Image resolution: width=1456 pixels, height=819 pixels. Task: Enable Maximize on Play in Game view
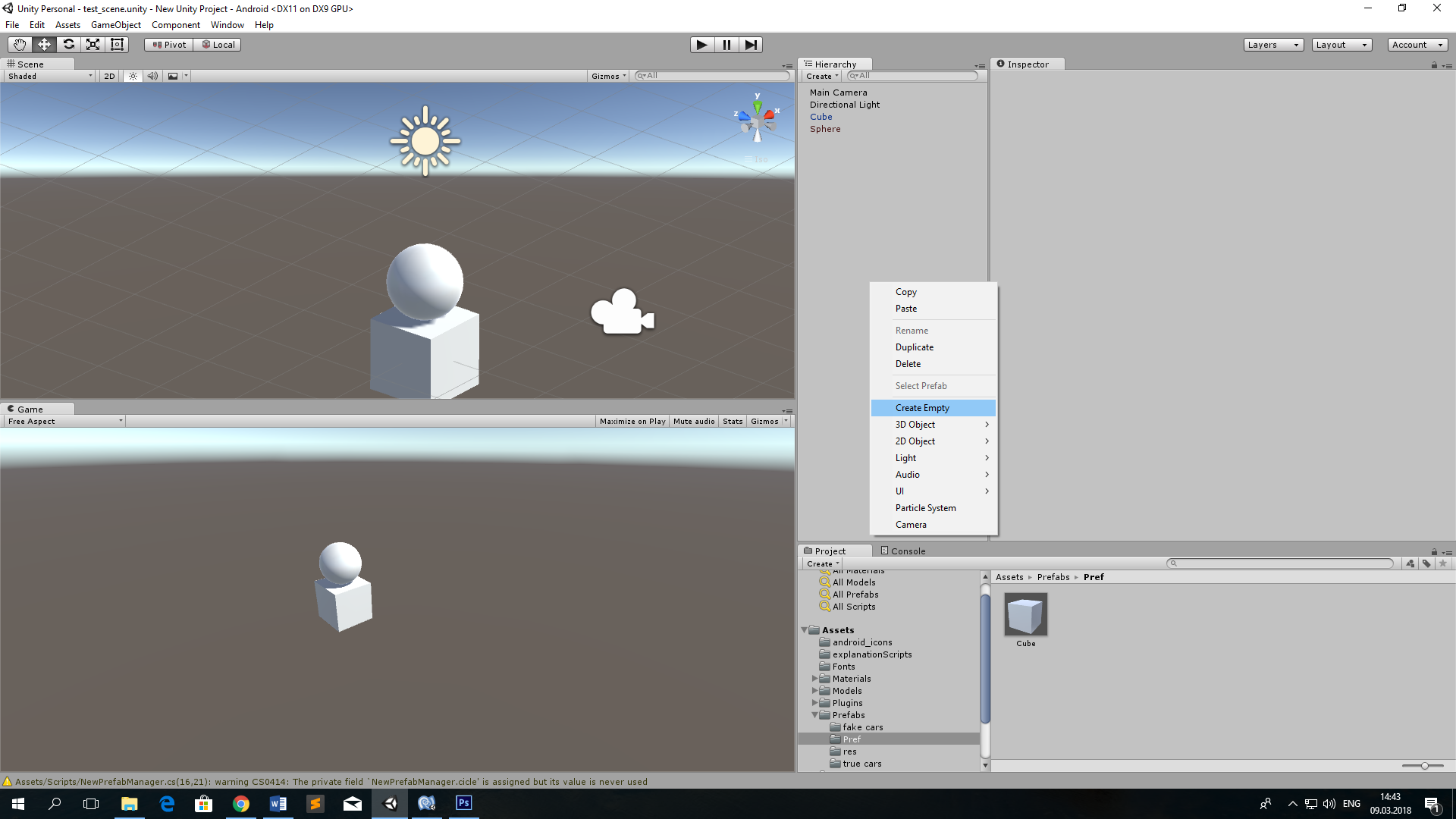click(x=632, y=421)
